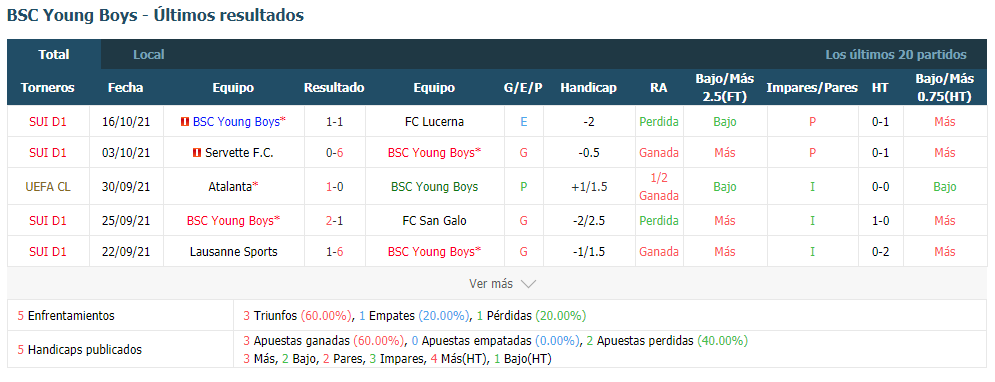The width and height of the screenshot is (995, 382).
Task: Click red card icon beside BSC Young Boys
Action: click(185, 122)
